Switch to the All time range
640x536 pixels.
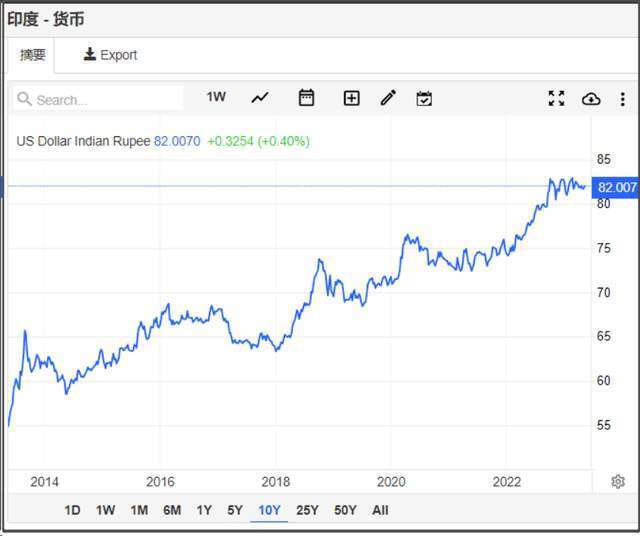coord(380,510)
